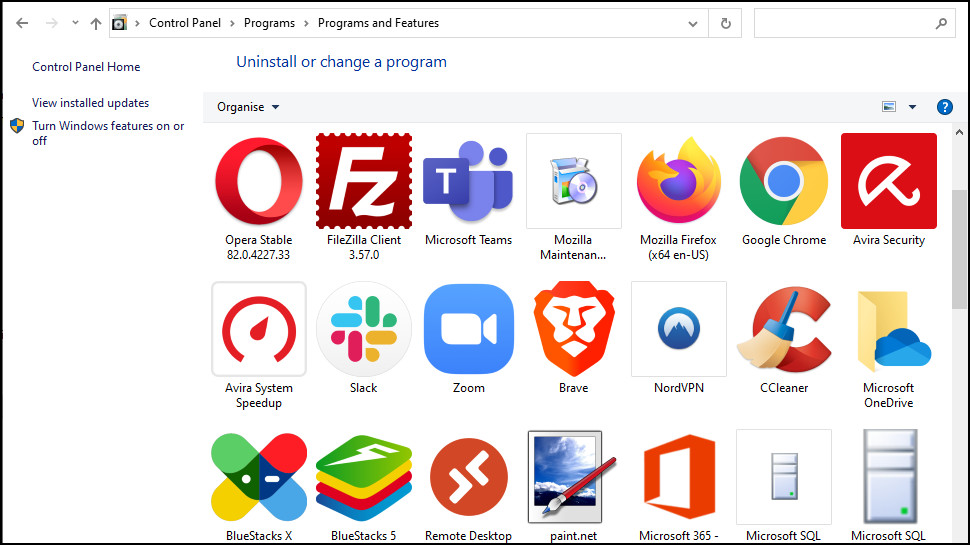Open Control Panel Home link

coord(86,67)
